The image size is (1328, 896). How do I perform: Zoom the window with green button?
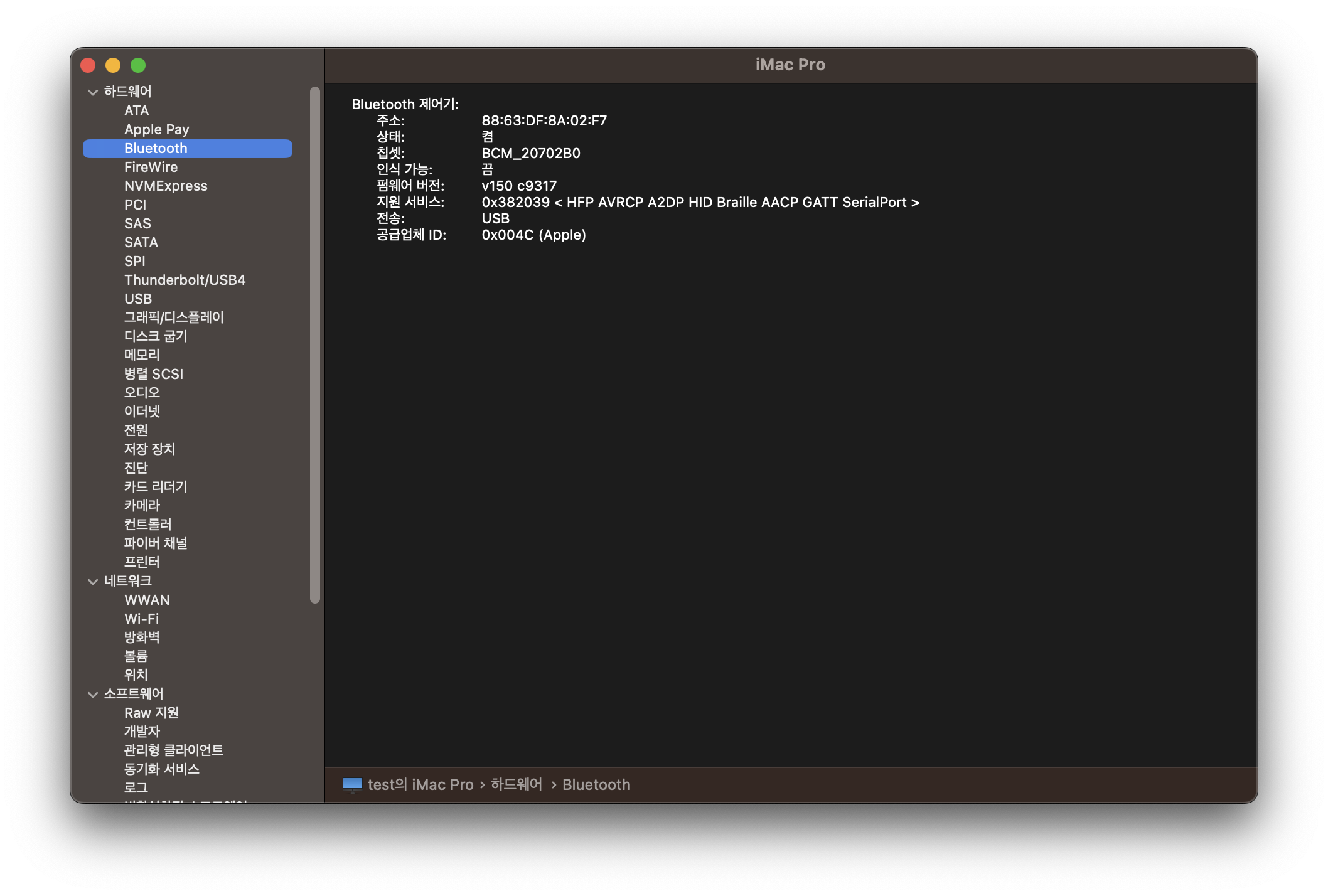[138, 65]
